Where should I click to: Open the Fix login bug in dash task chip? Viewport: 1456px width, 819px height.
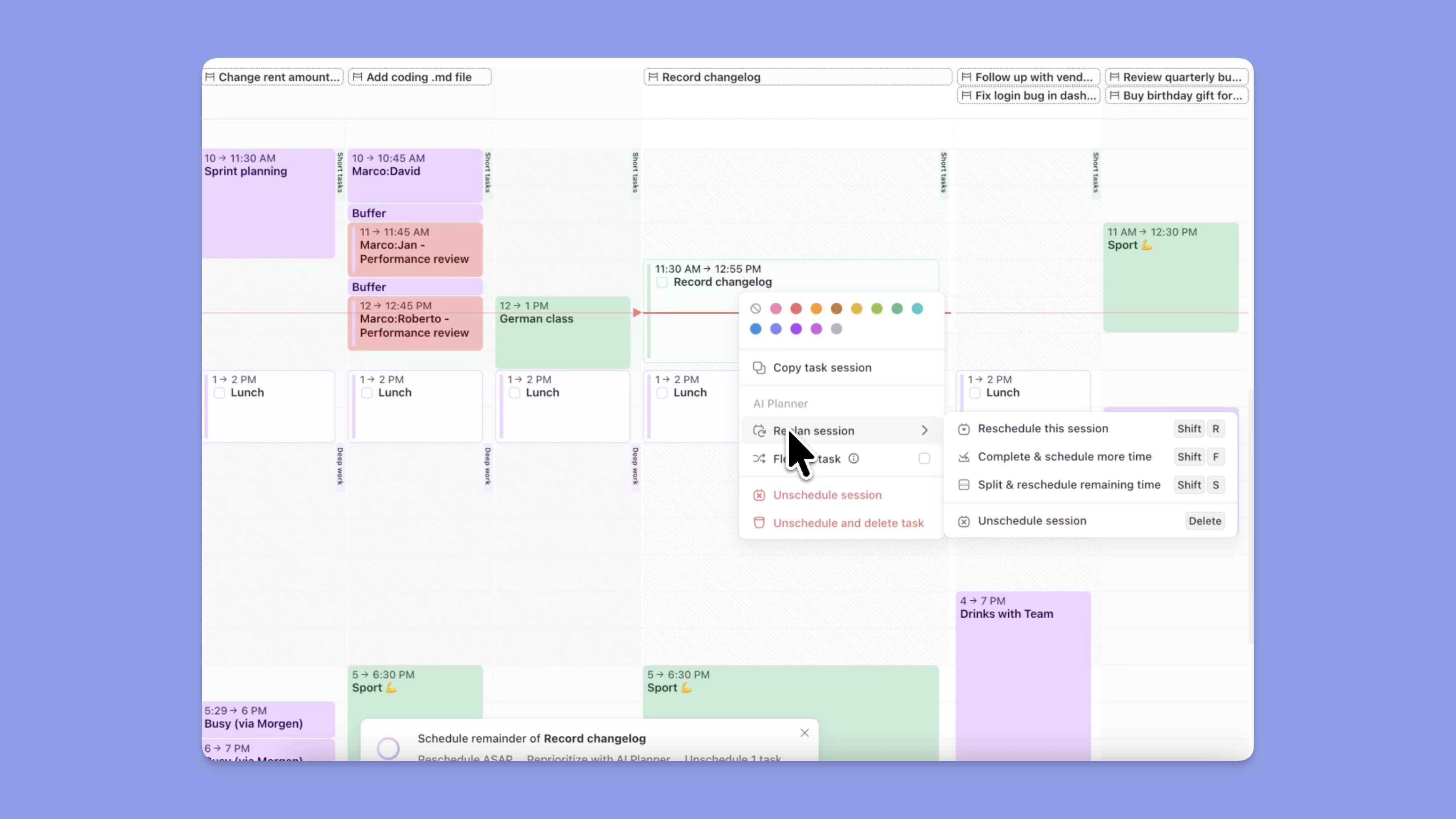point(1028,96)
